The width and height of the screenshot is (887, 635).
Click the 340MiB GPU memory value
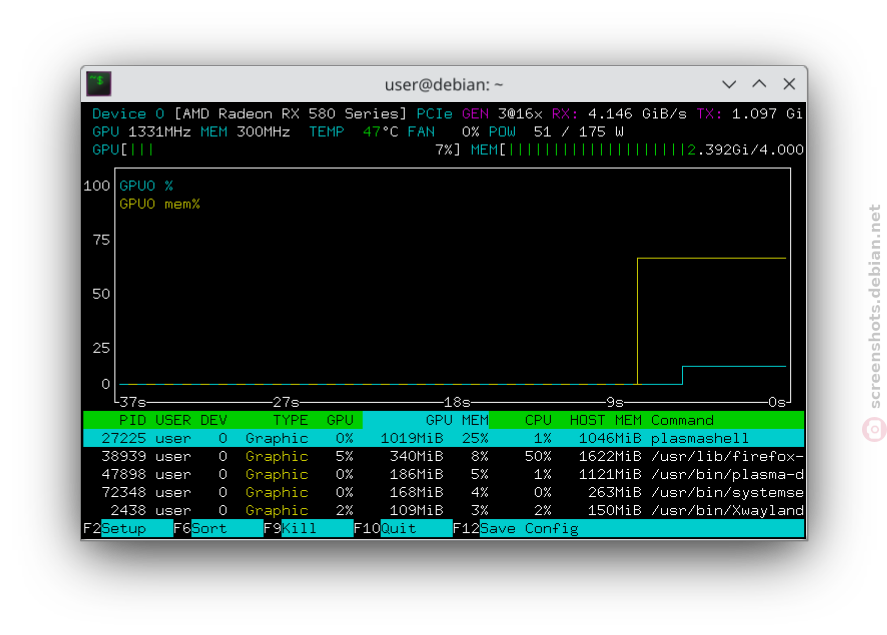(416, 456)
